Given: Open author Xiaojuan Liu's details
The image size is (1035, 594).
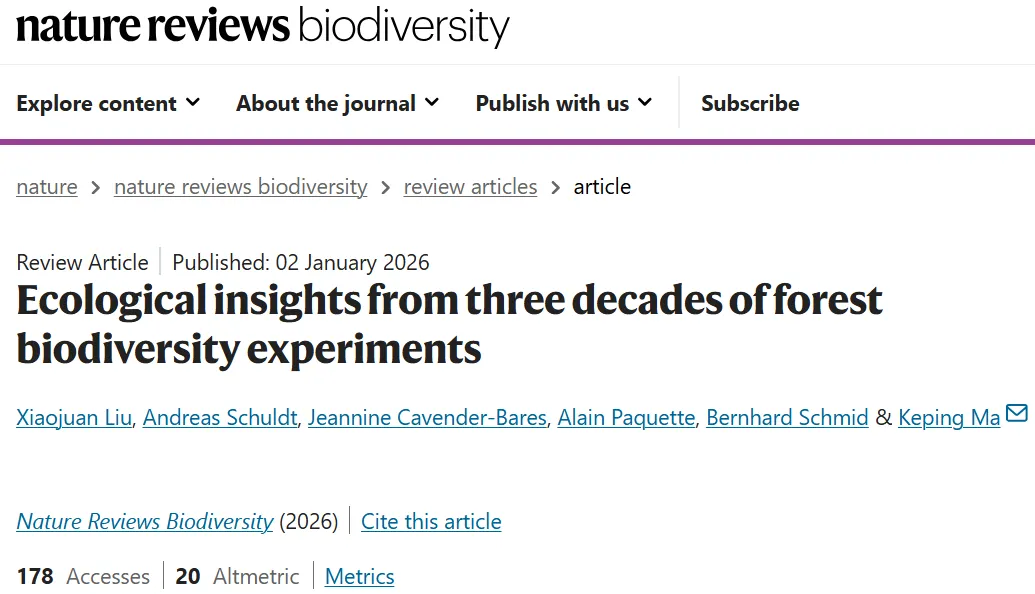Looking at the screenshot, I should click(74, 418).
